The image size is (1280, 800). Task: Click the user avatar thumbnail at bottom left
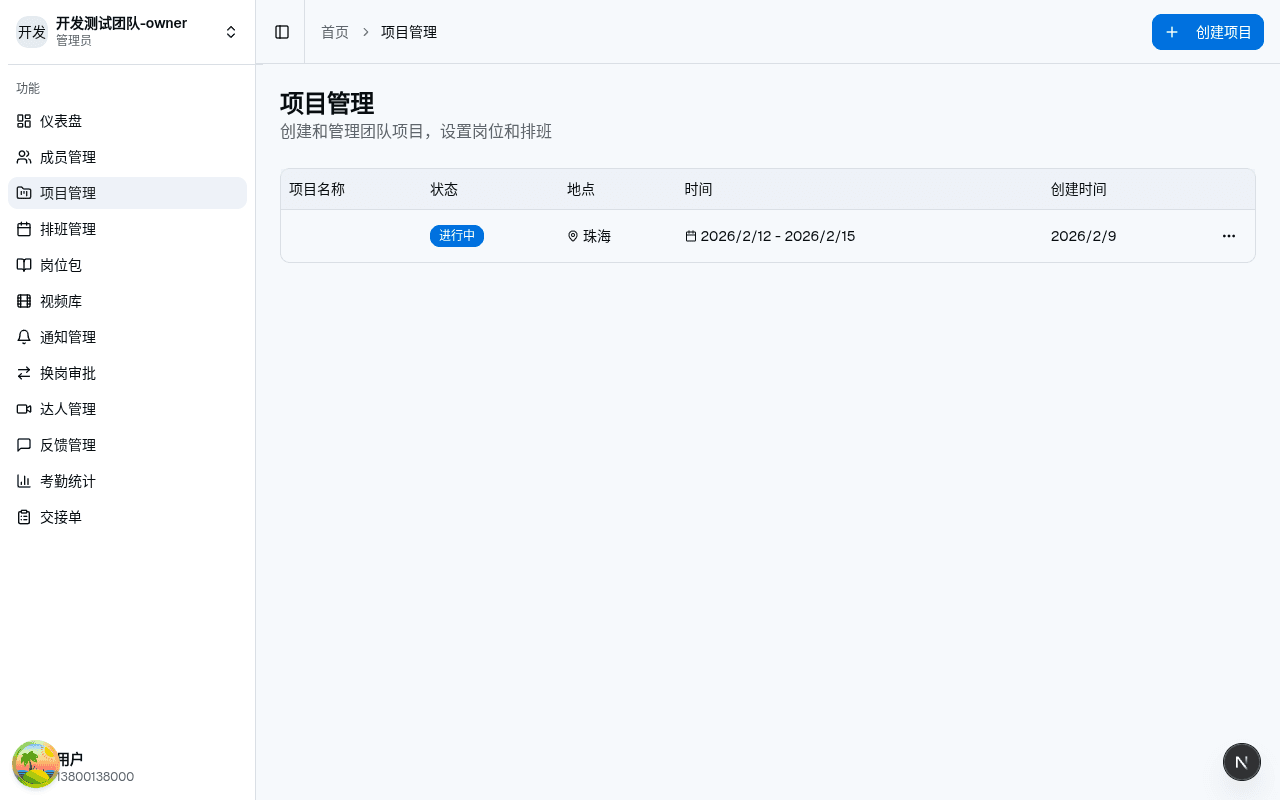(36, 765)
